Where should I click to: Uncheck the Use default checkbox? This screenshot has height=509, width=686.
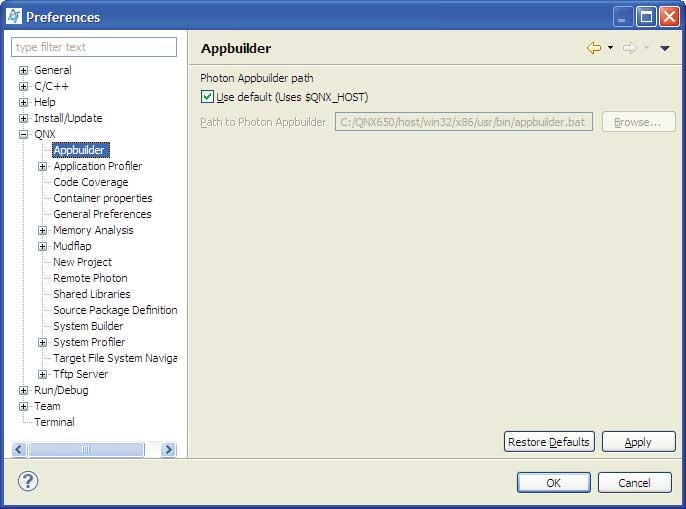207,97
